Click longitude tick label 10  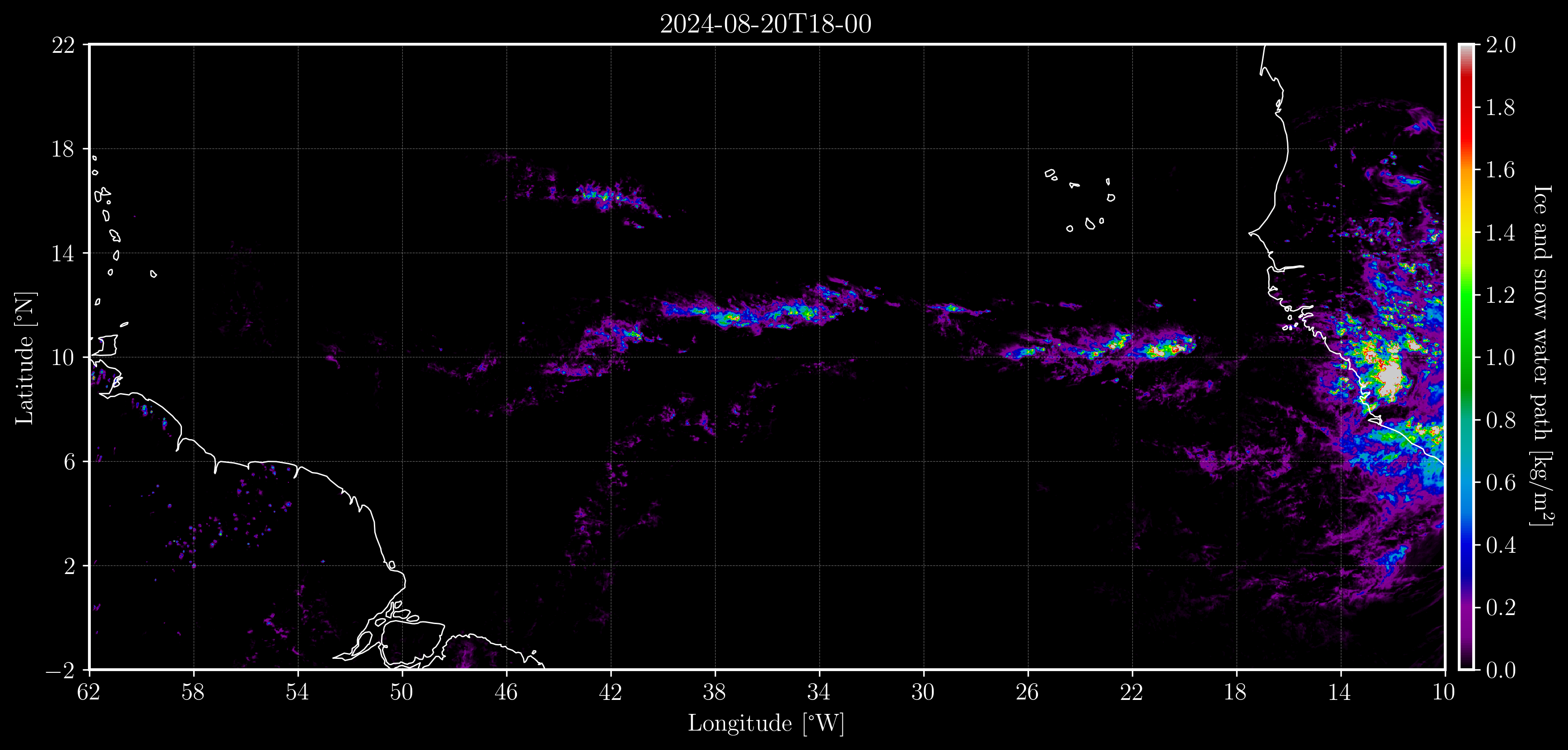point(1444,692)
